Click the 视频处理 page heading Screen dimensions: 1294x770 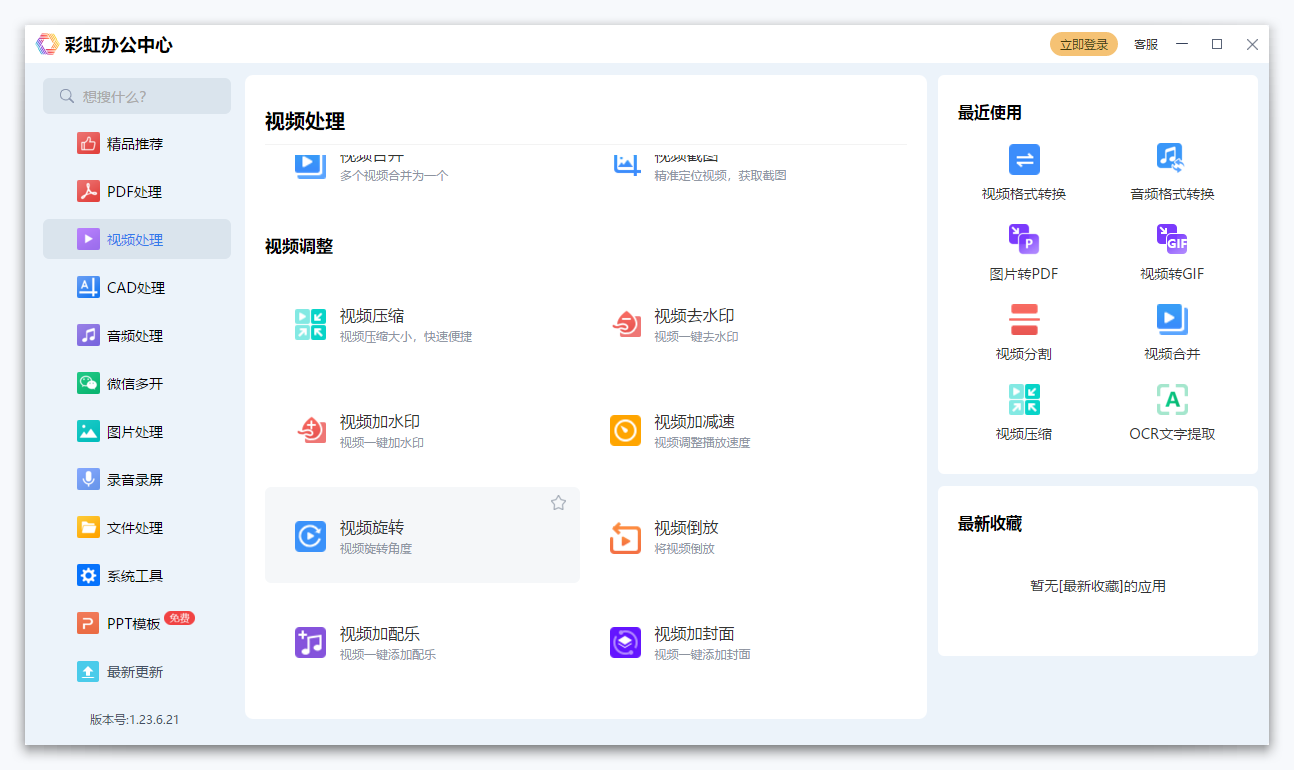tap(305, 122)
